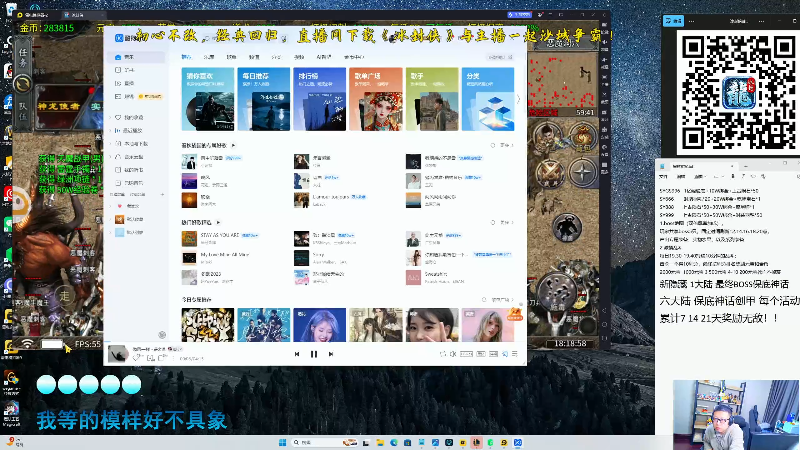Open the music cloud disk item in the sidebar
This screenshot has height=450, width=800.
[130, 157]
